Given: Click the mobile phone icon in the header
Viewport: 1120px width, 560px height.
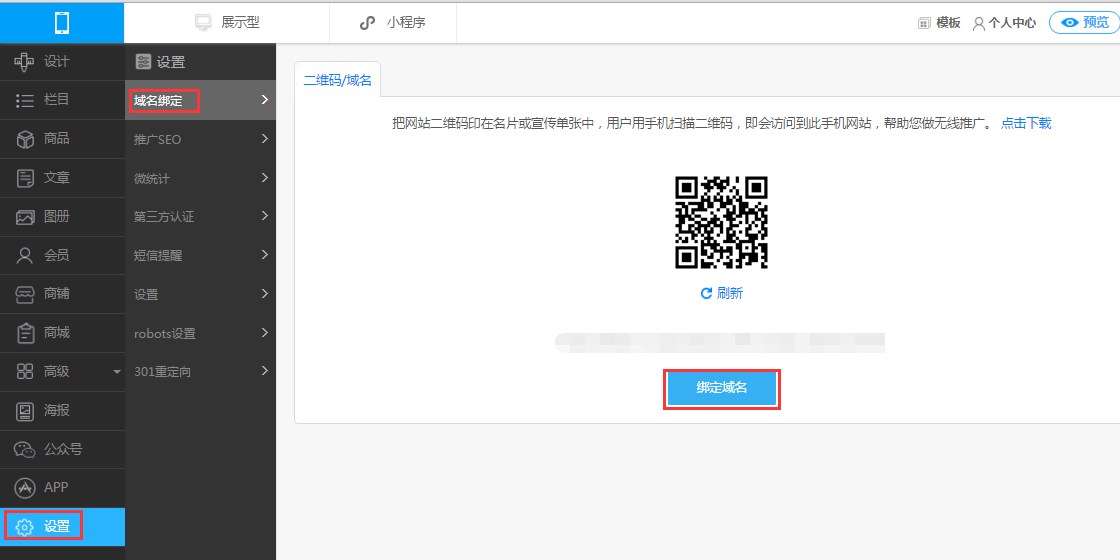Looking at the screenshot, I should click(x=62, y=22).
